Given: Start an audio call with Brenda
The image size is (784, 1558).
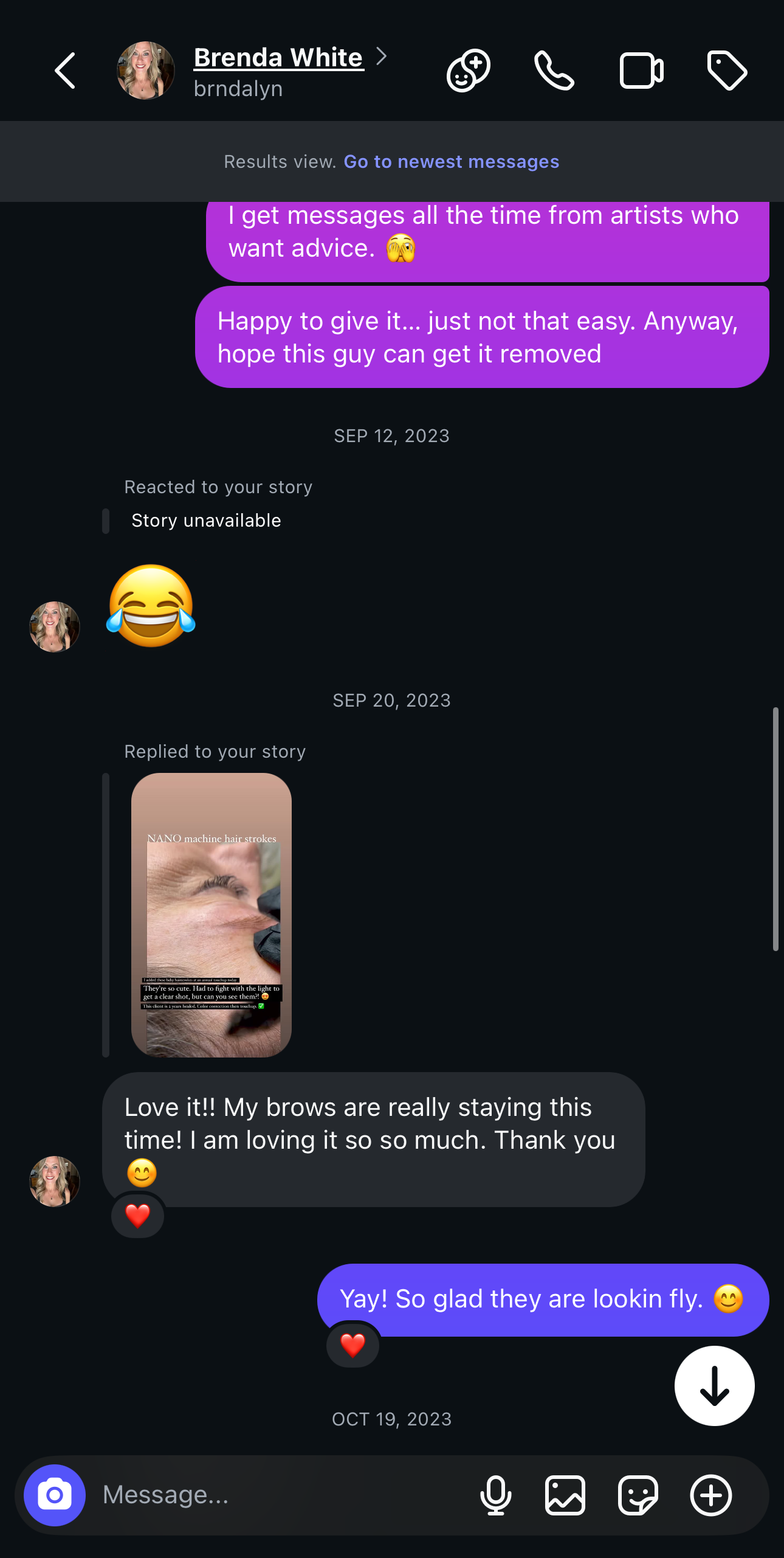Looking at the screenshot, I should (x=554, y=71).
